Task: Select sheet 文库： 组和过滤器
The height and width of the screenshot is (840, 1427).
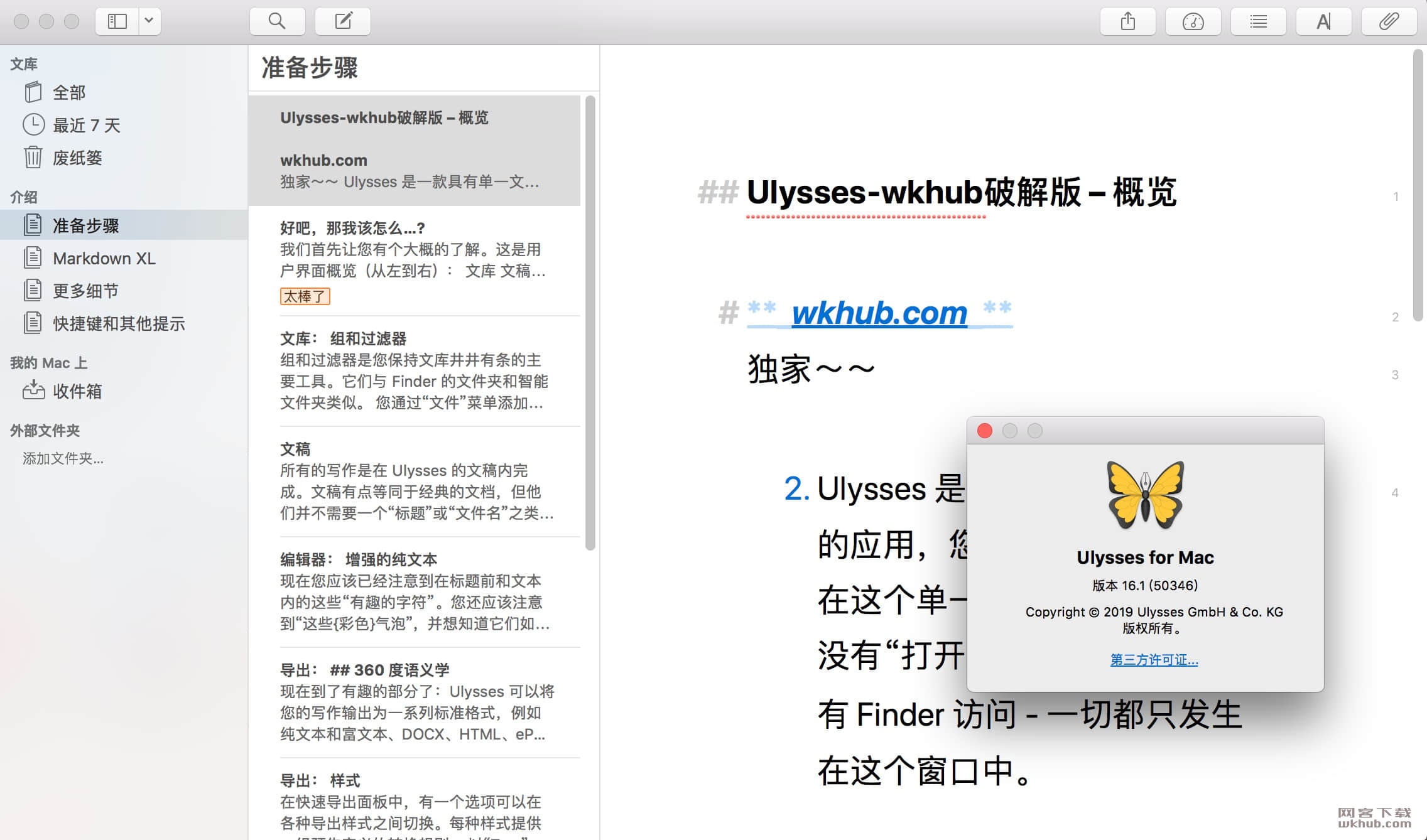Action: click(x=415, y=371)
